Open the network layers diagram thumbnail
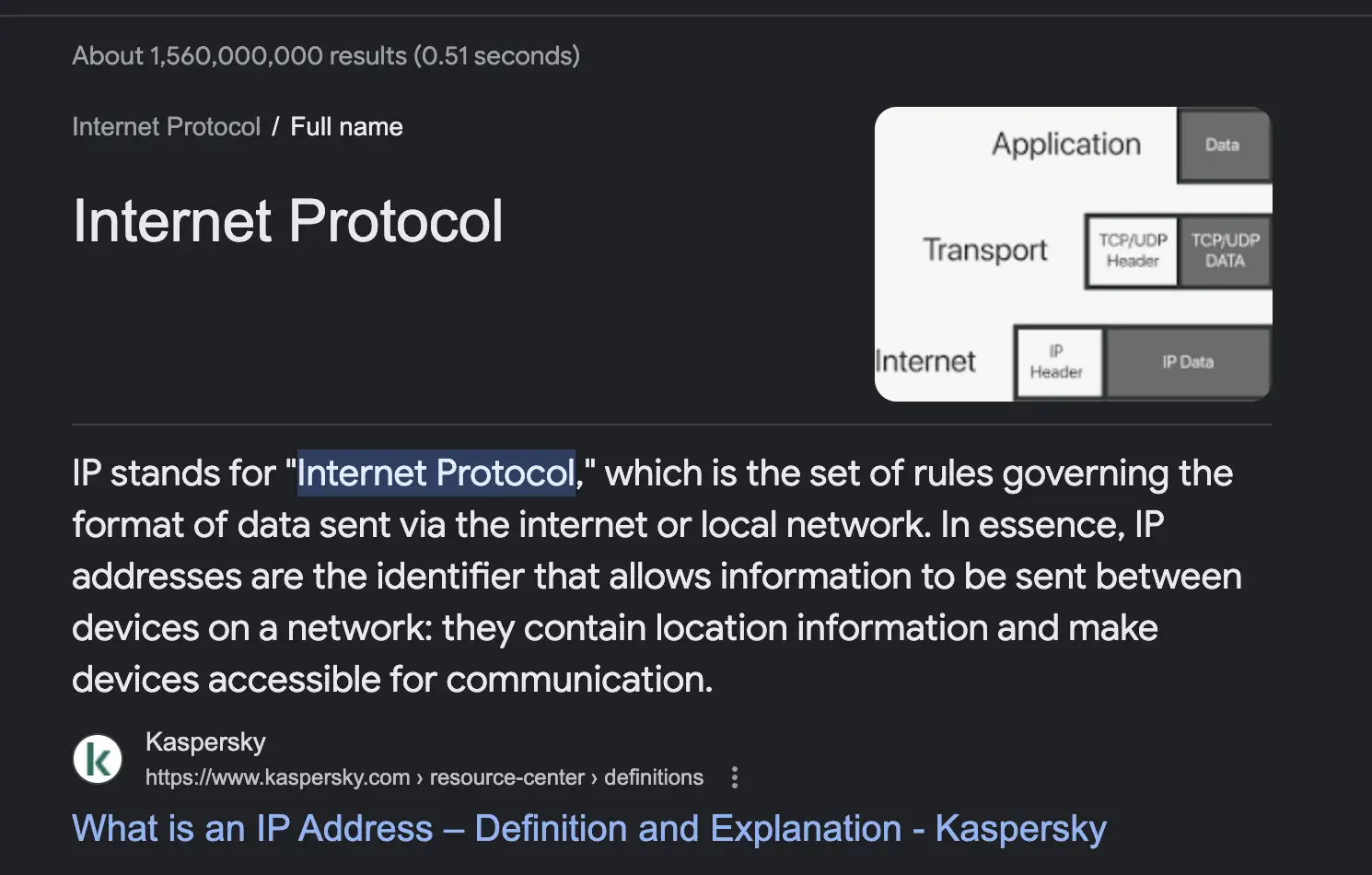The width and height of the screenshot is (1372, 875). coord(1073,253)
